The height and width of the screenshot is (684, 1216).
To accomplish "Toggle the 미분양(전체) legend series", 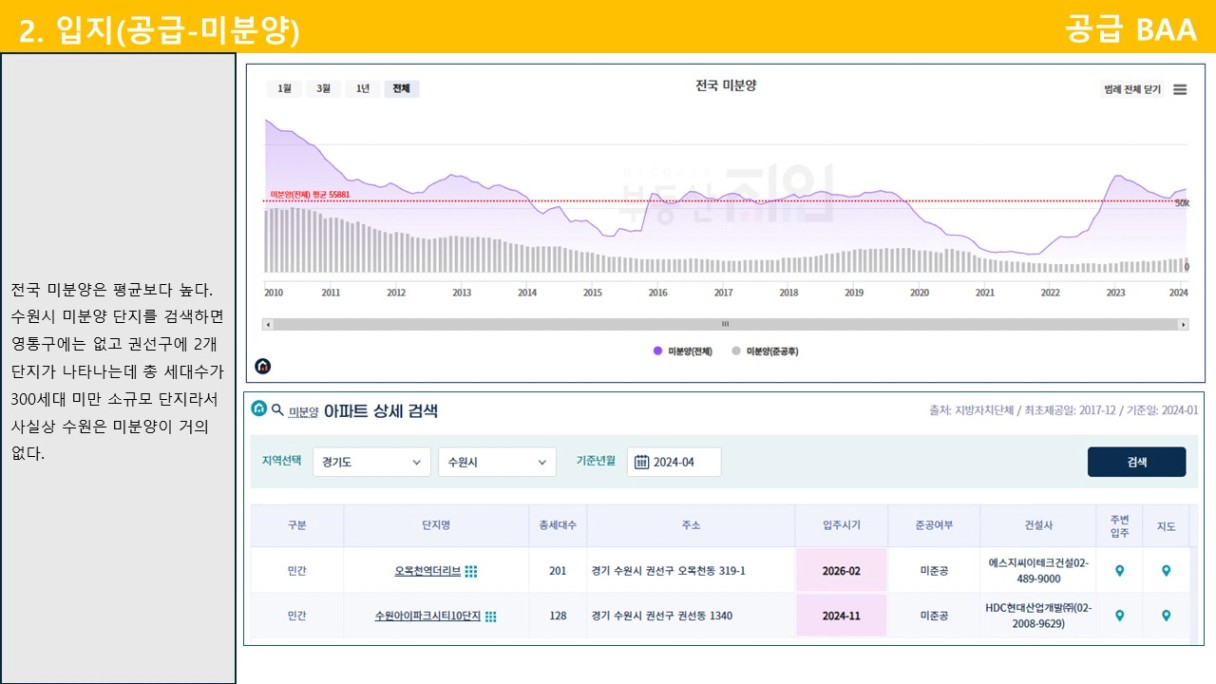I will 683,351.
